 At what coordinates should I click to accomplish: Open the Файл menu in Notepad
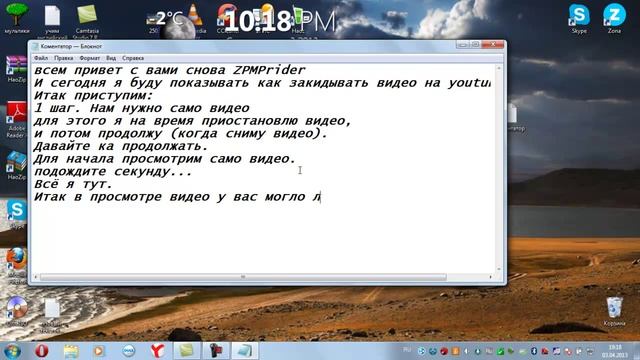pyautogui.click(x=41, y=58)
